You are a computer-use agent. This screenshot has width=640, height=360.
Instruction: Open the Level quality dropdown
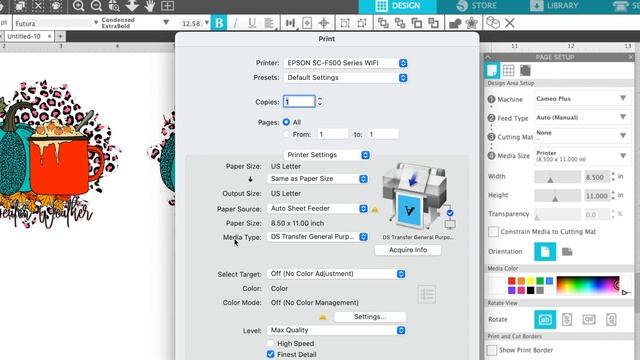point(336,330)
